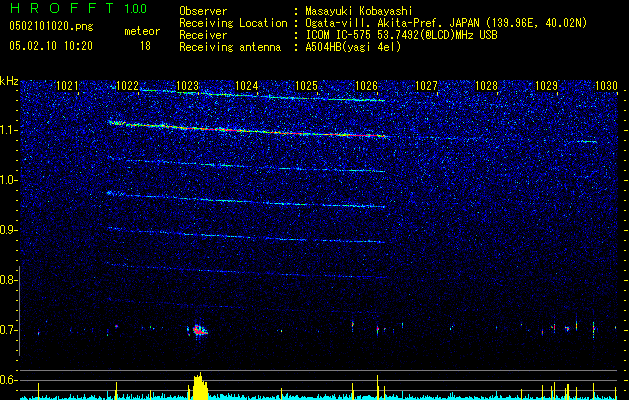Screen dimensions: 629x400
Task: Click observer name Masayuki Kobayashi
Action: point(359,11)
